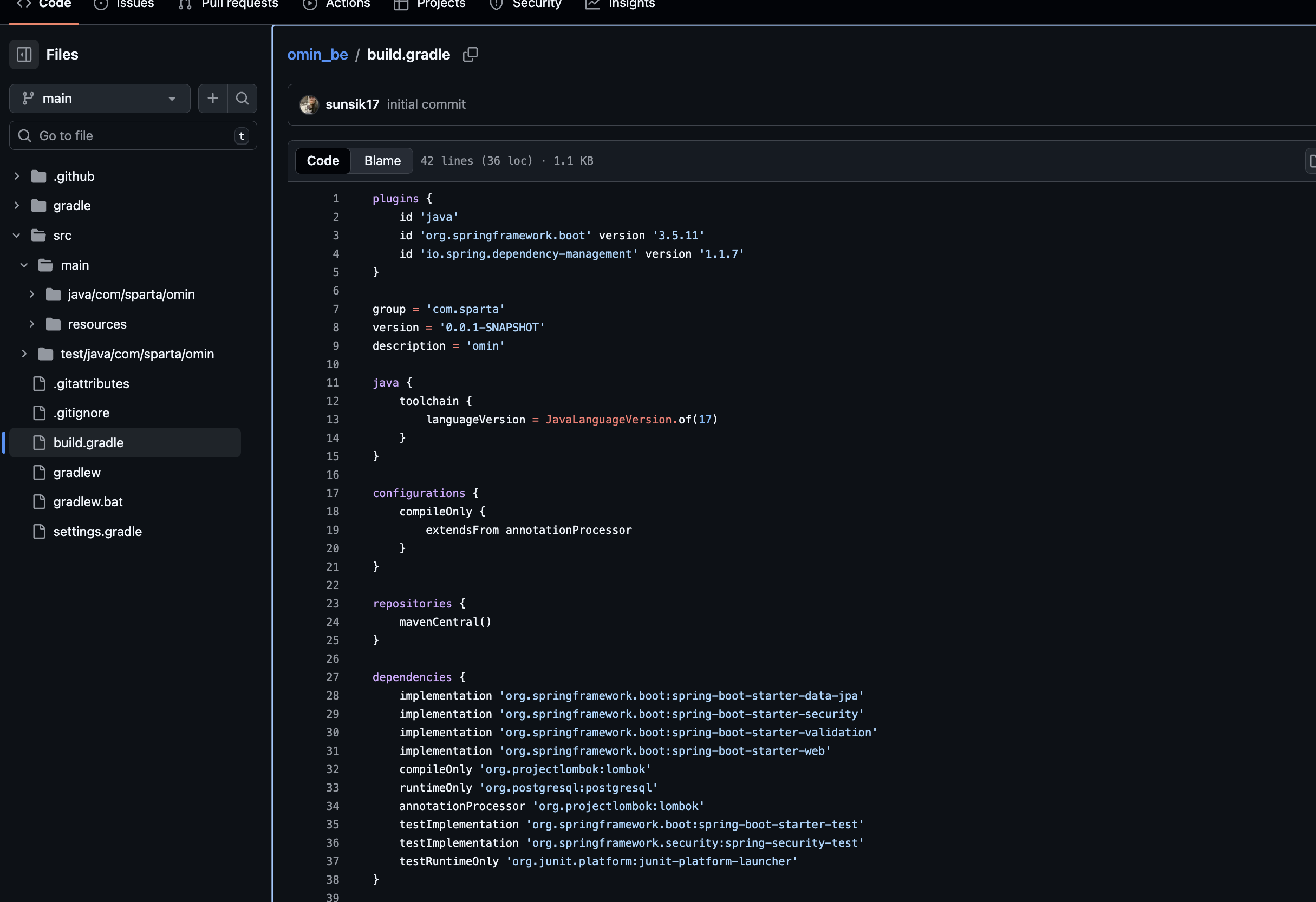
Task: Collapse the src folder
Action: point(16,236)
